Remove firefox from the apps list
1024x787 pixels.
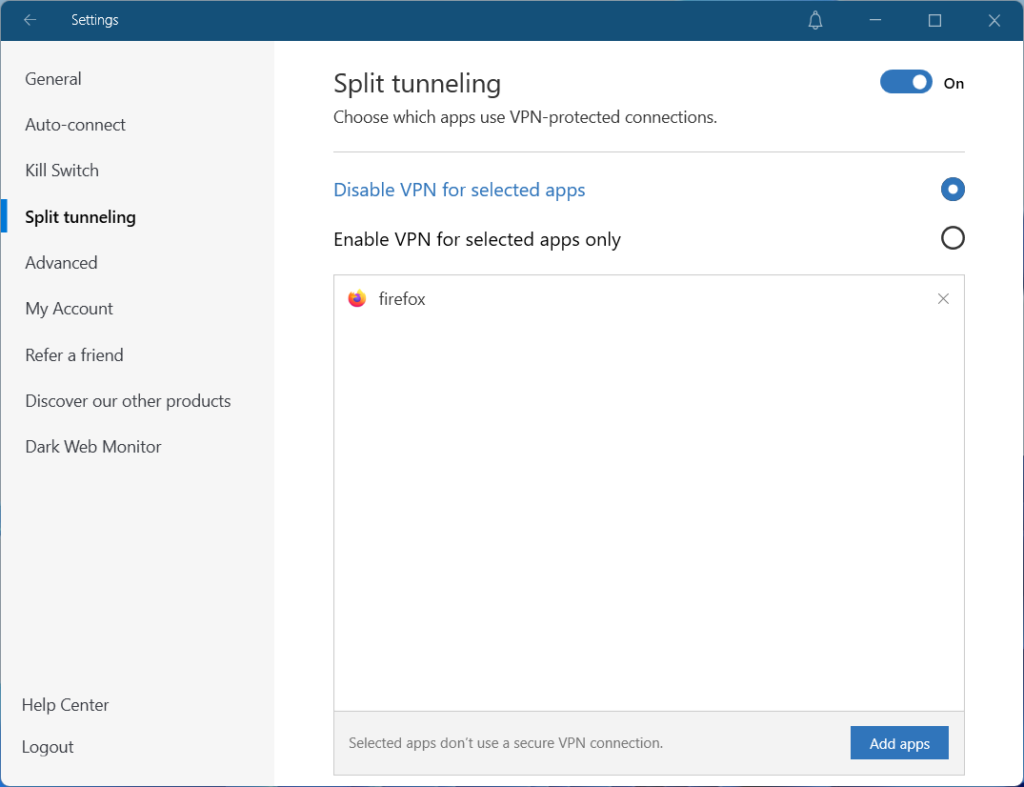point(943,299)
